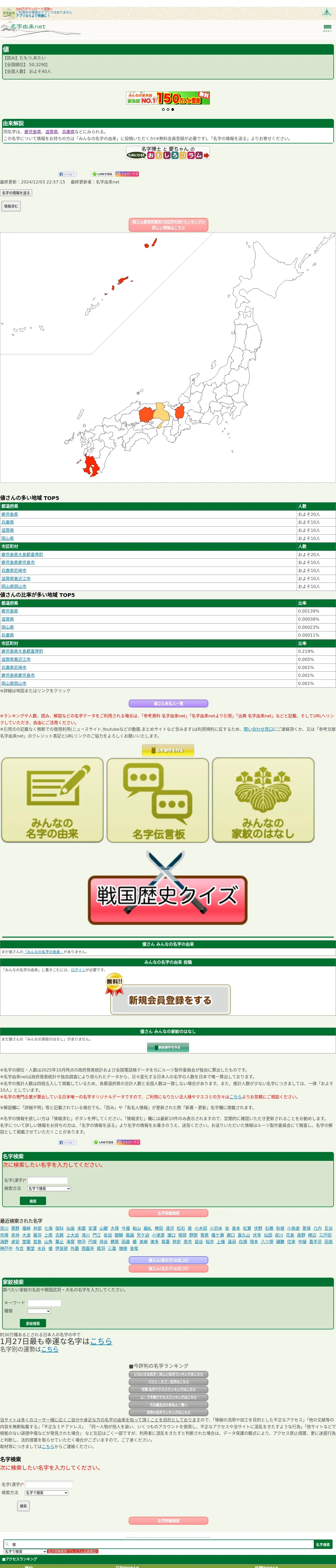The height and width of the screenshot is (1568, 336).
Task: Open the pink 都道府県別 ranking button above the map
Action: point(168,224)
